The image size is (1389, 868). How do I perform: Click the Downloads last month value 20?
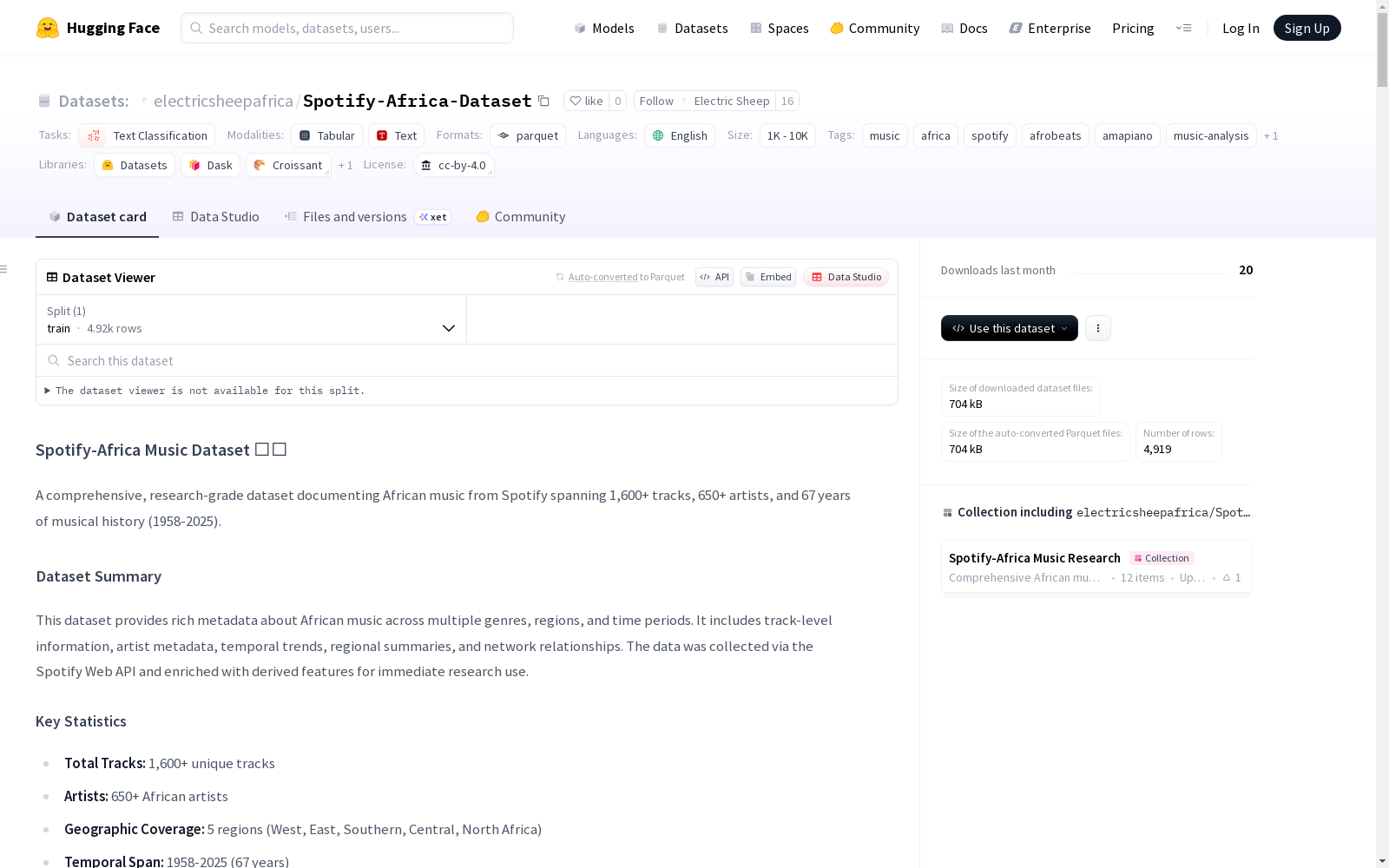(x=1246, y=270)
